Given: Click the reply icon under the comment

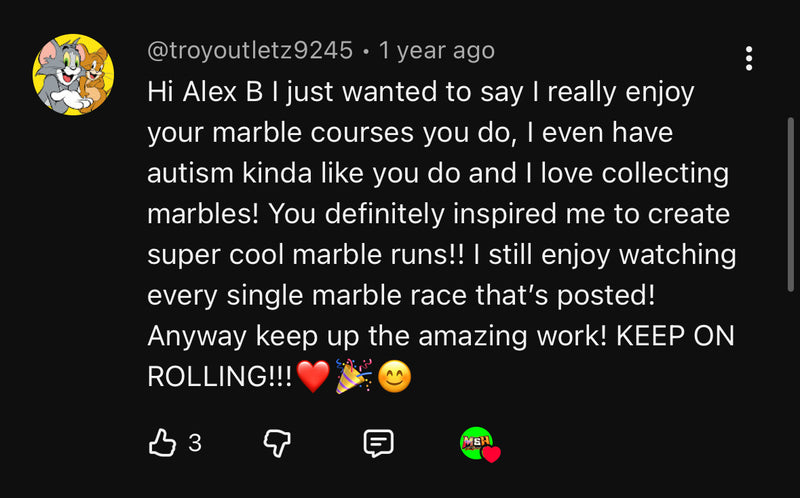Looking at the screenshot, I should pos(378,441).
